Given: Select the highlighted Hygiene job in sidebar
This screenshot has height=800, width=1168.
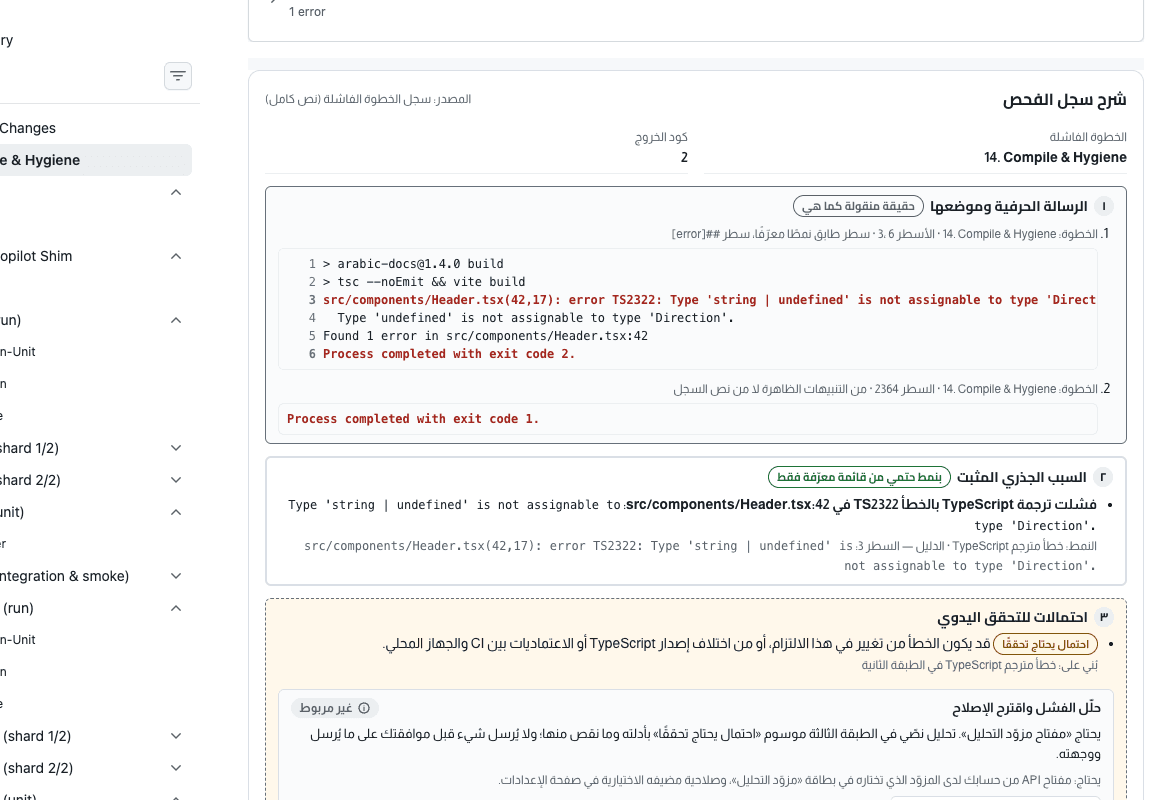Looking at the screenshot, I should point(95,160).
